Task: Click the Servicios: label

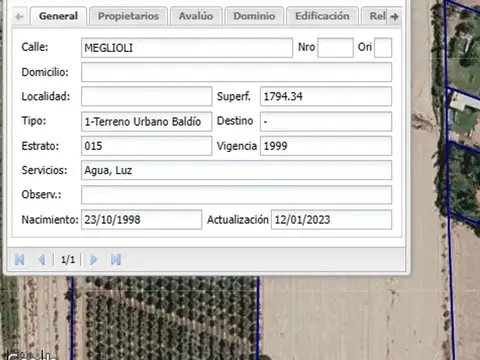Action: tap(44, 170)
